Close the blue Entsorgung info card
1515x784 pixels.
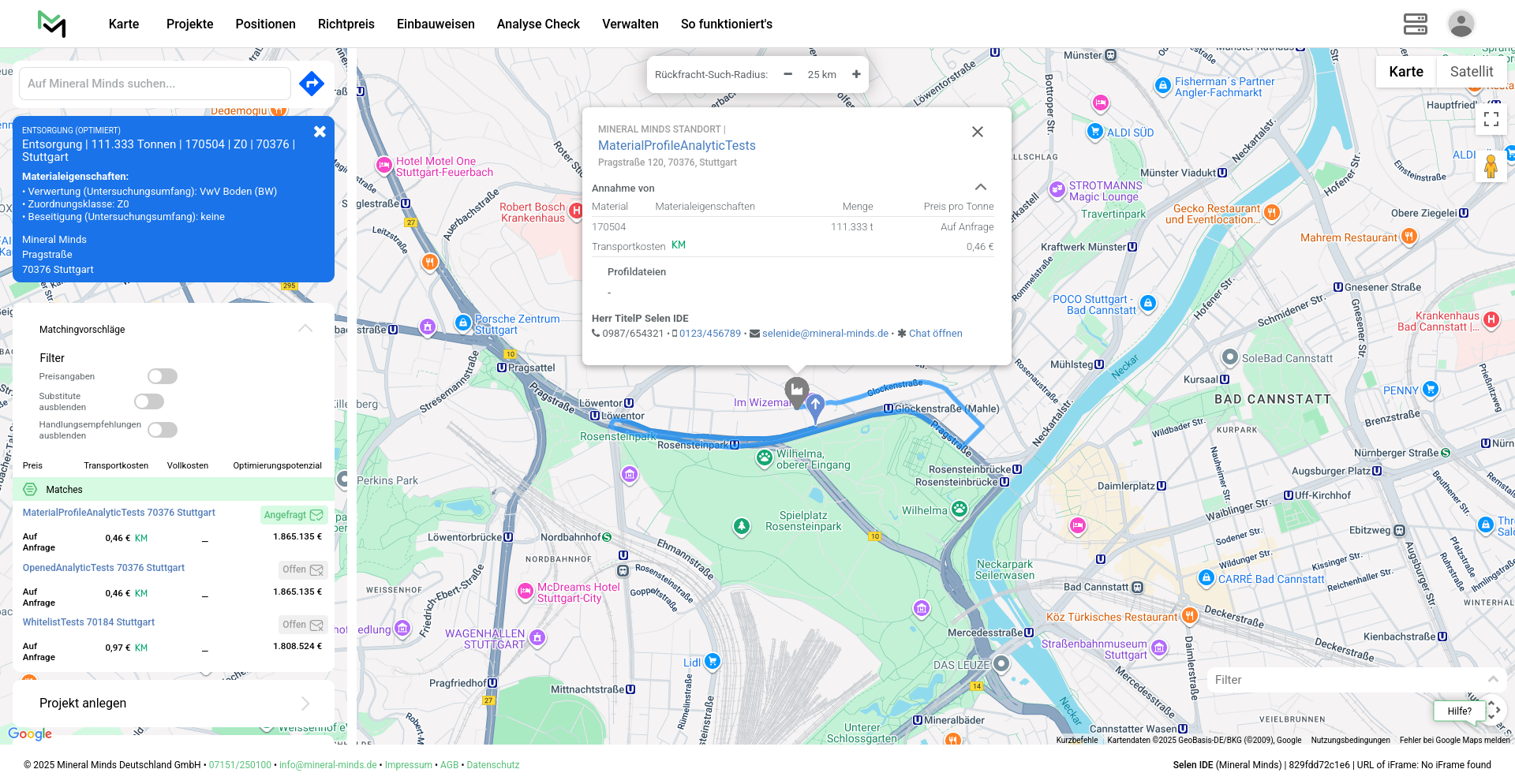coord(320,132)
